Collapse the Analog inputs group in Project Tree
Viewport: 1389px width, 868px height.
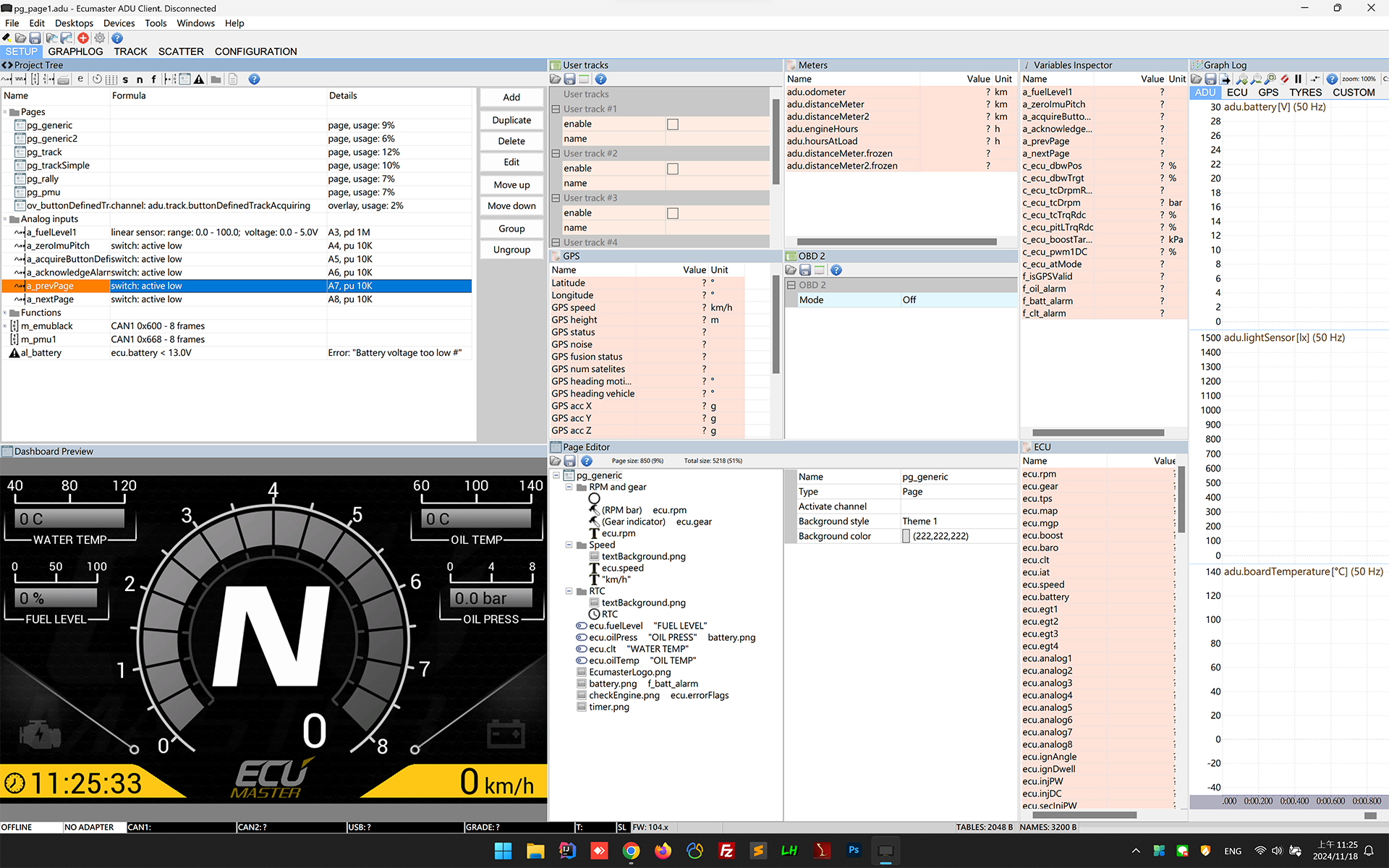tap(5, 219)
